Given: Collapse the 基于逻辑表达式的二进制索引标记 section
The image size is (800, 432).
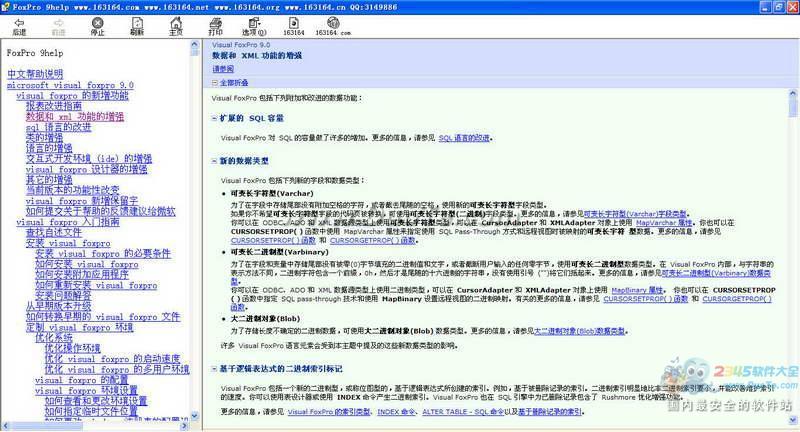Looking at the screenshot, I should pyautogui.click(x=215, y=369).
